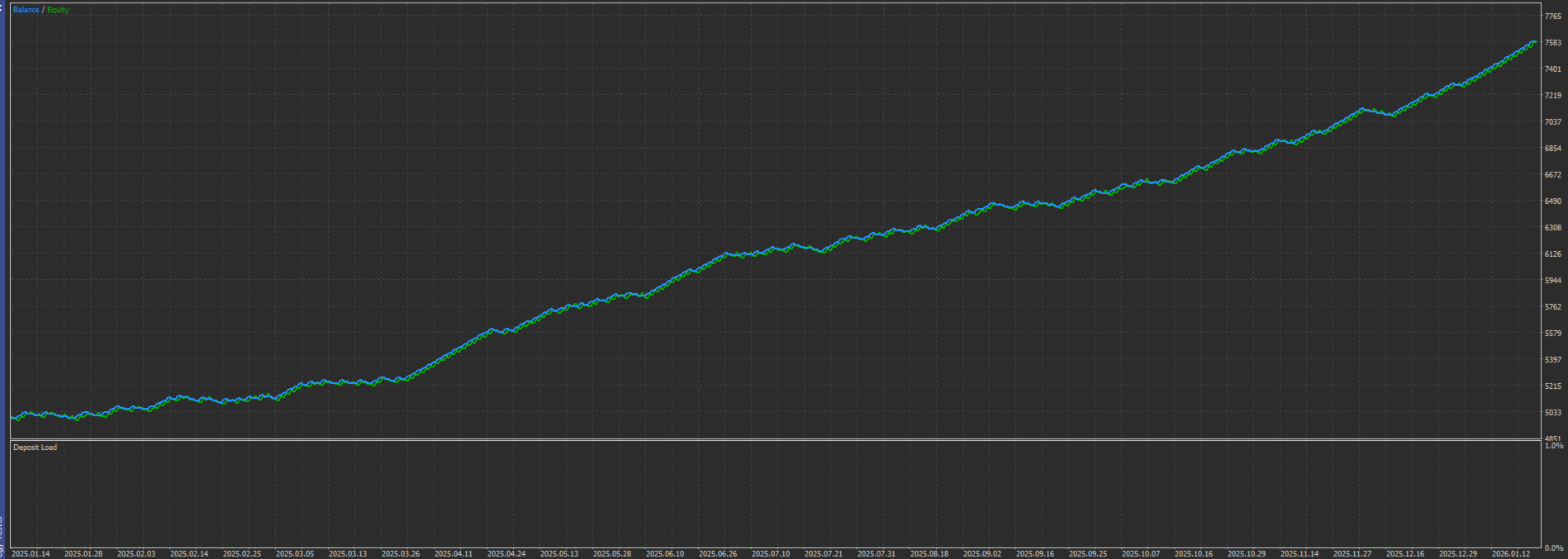Select the 5762 axis value
The width and height of the screenshot is (1568, 559).
pos(1553,307)
